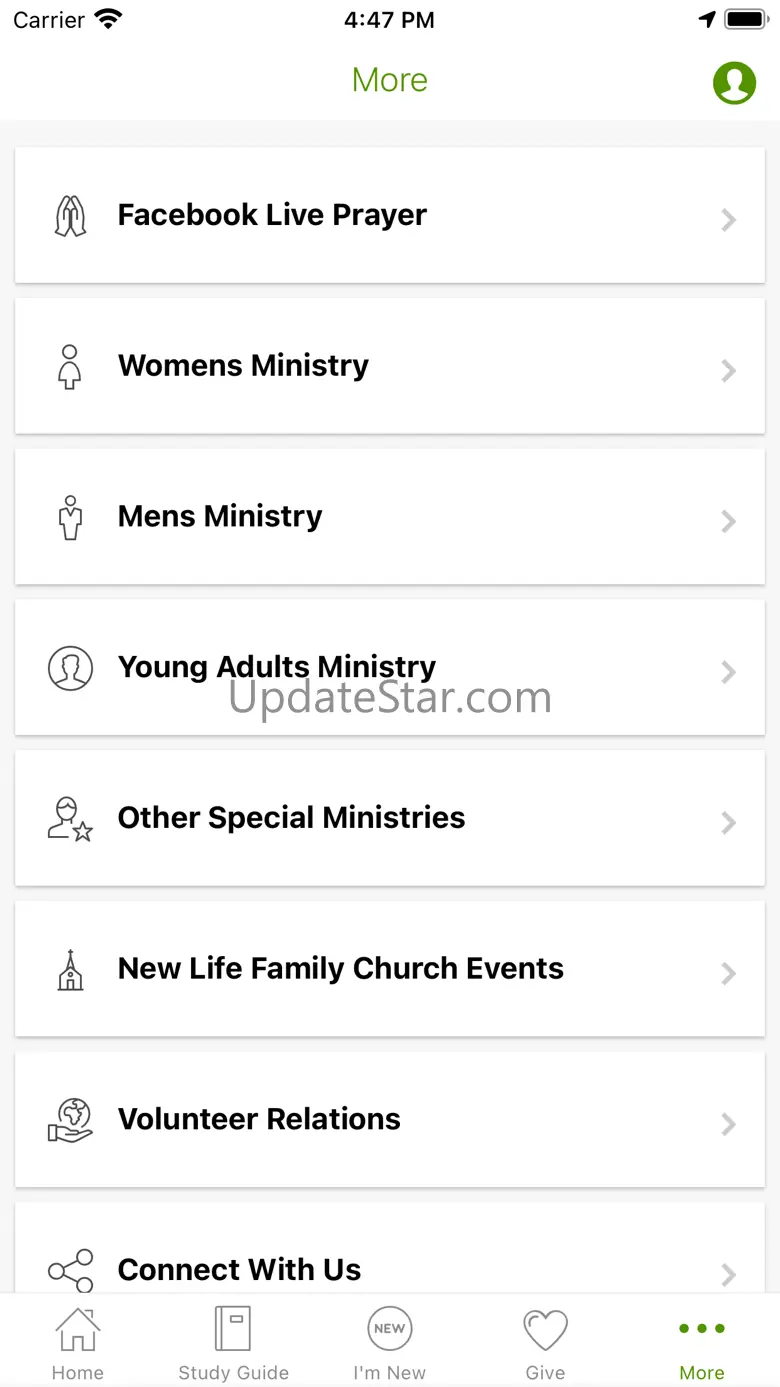Click the Mens Ministry man icon
Viewport: 780px width, 1387px height.
[x=70, y=517]
